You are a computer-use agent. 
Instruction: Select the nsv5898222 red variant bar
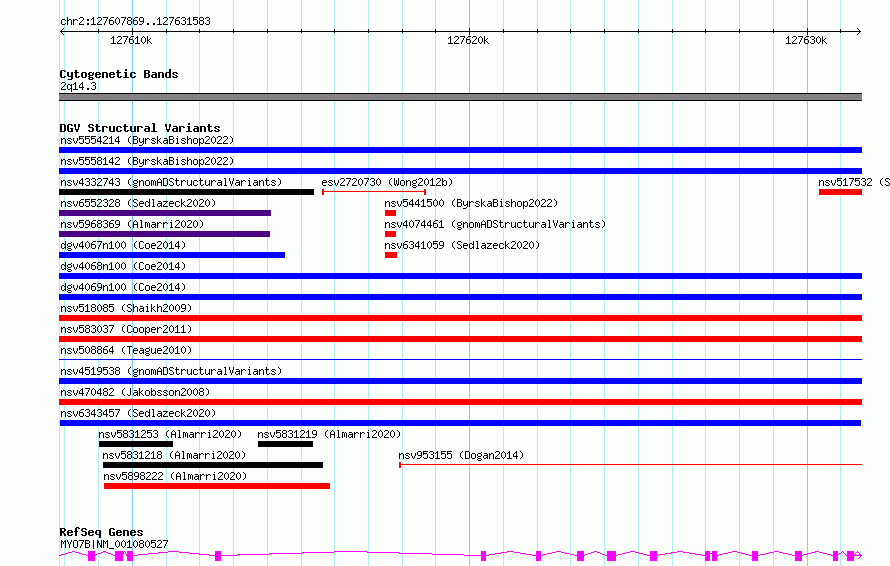point(217,486)
